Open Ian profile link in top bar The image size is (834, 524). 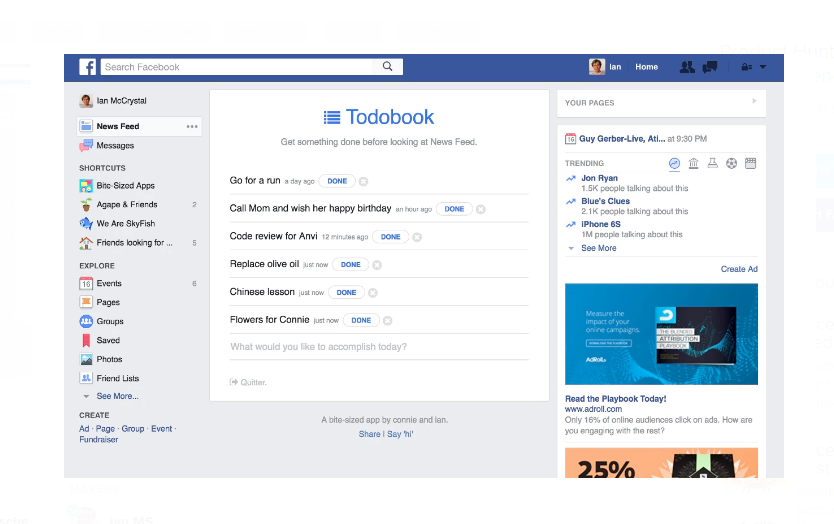click(x=615, y=67)
